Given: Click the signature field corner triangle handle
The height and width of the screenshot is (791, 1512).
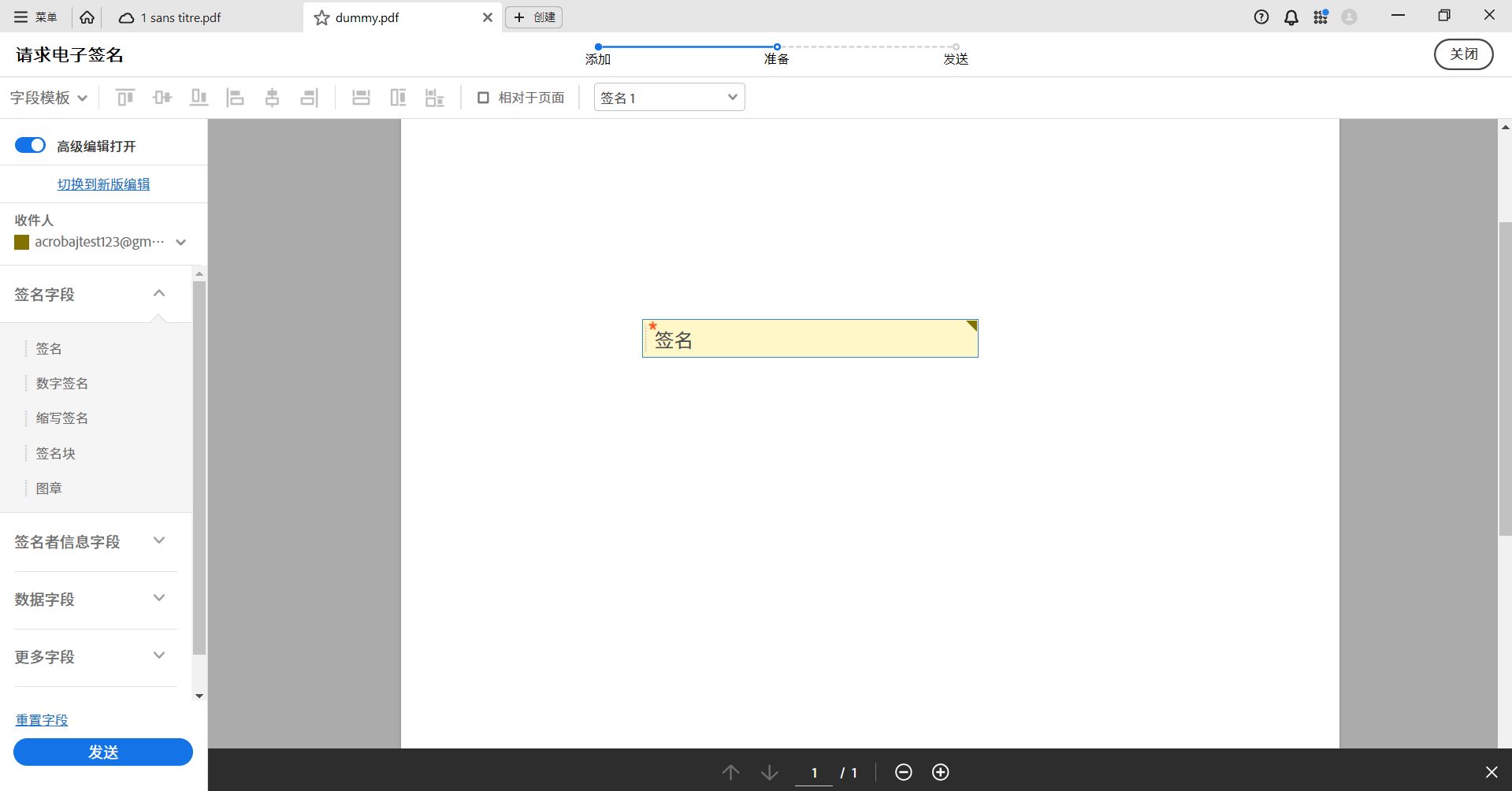Looking at the screenshot, I should (x=973, y=325).
